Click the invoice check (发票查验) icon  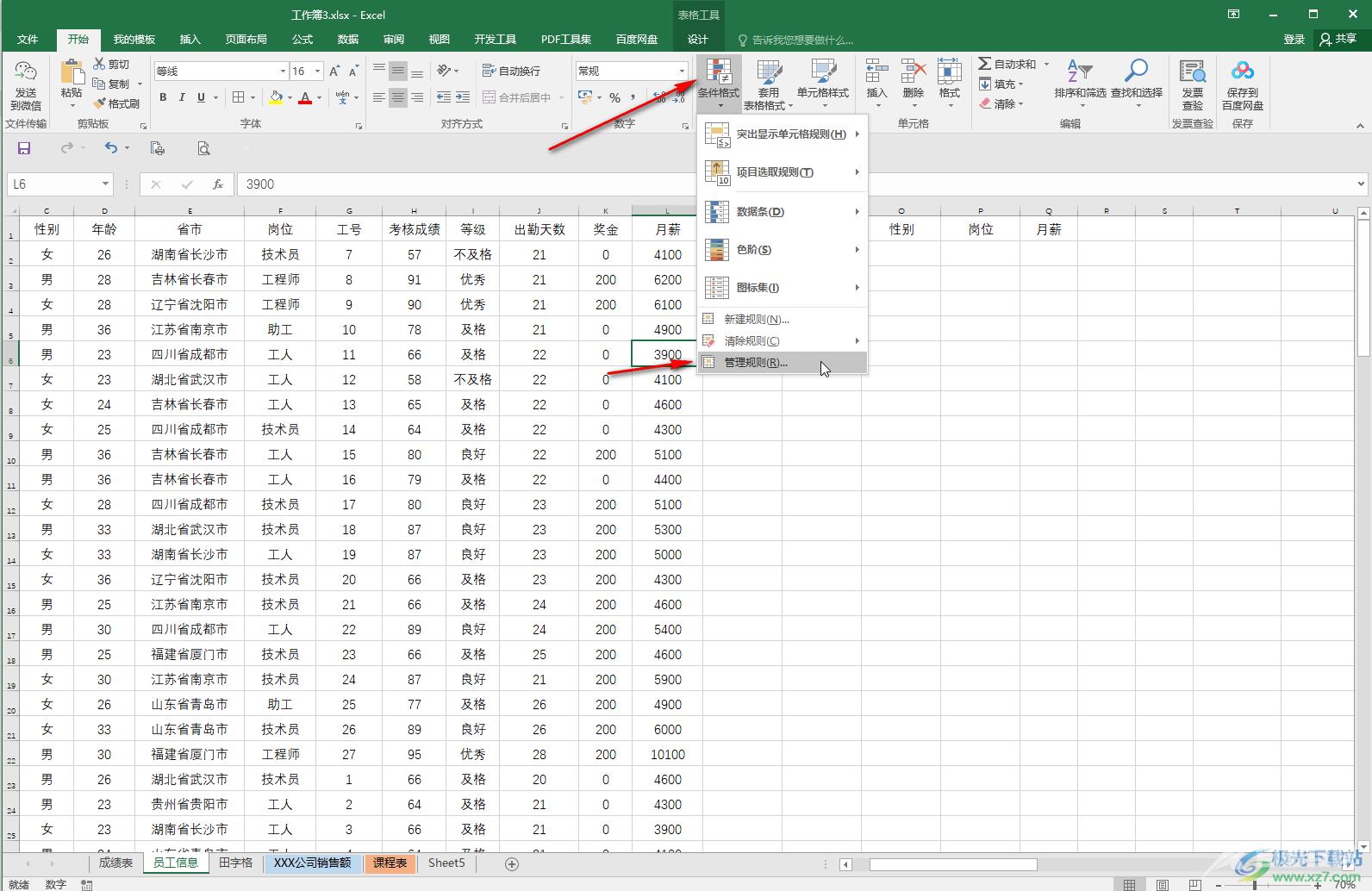pyautogui.click(x=1193, y=72)
